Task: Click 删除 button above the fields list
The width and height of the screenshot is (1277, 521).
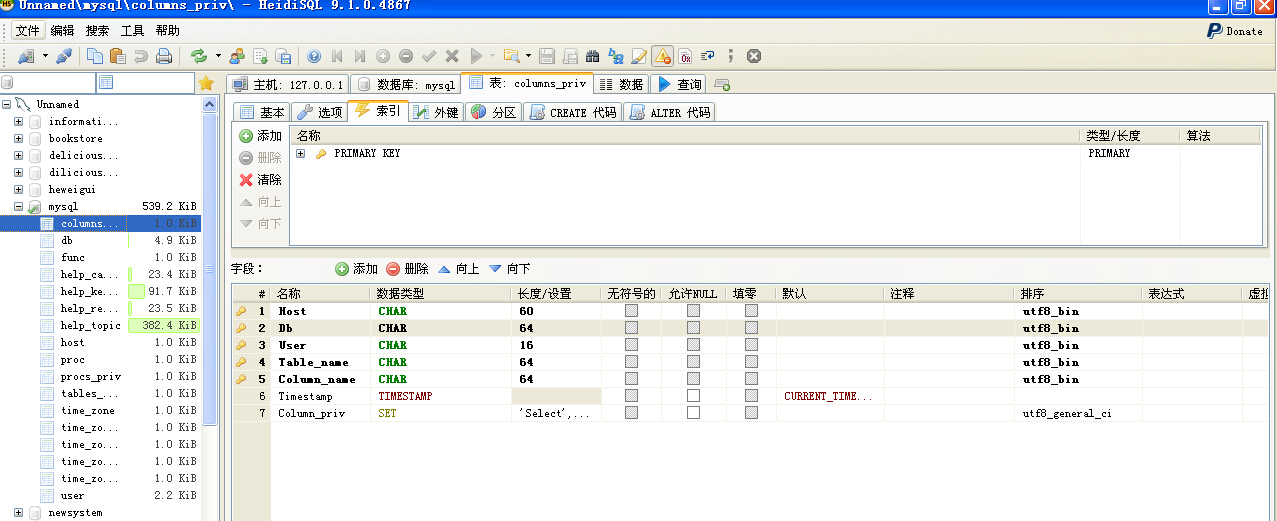Action: pyautogui.click(x=407, y=269)
